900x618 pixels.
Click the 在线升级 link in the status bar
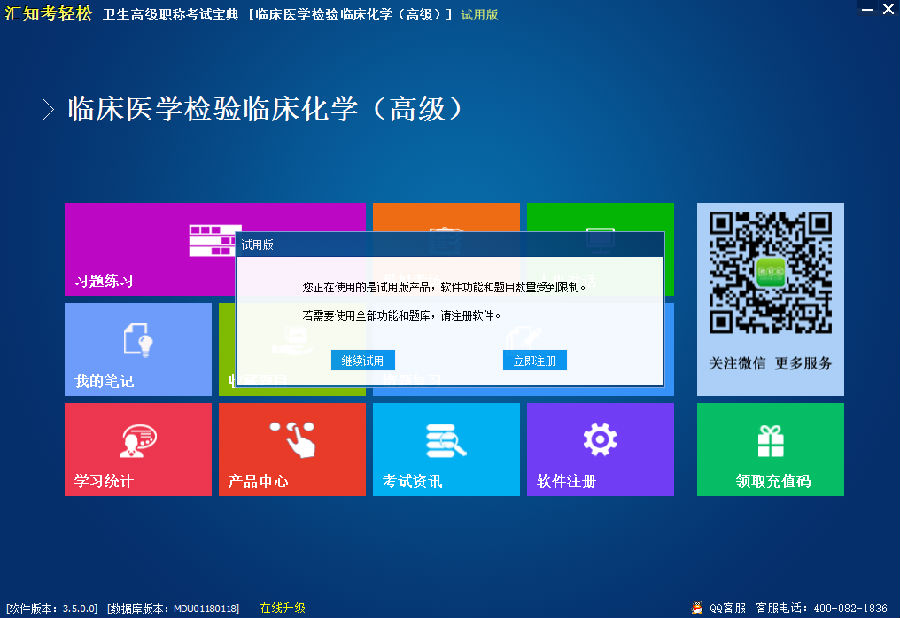coord(283,608)
